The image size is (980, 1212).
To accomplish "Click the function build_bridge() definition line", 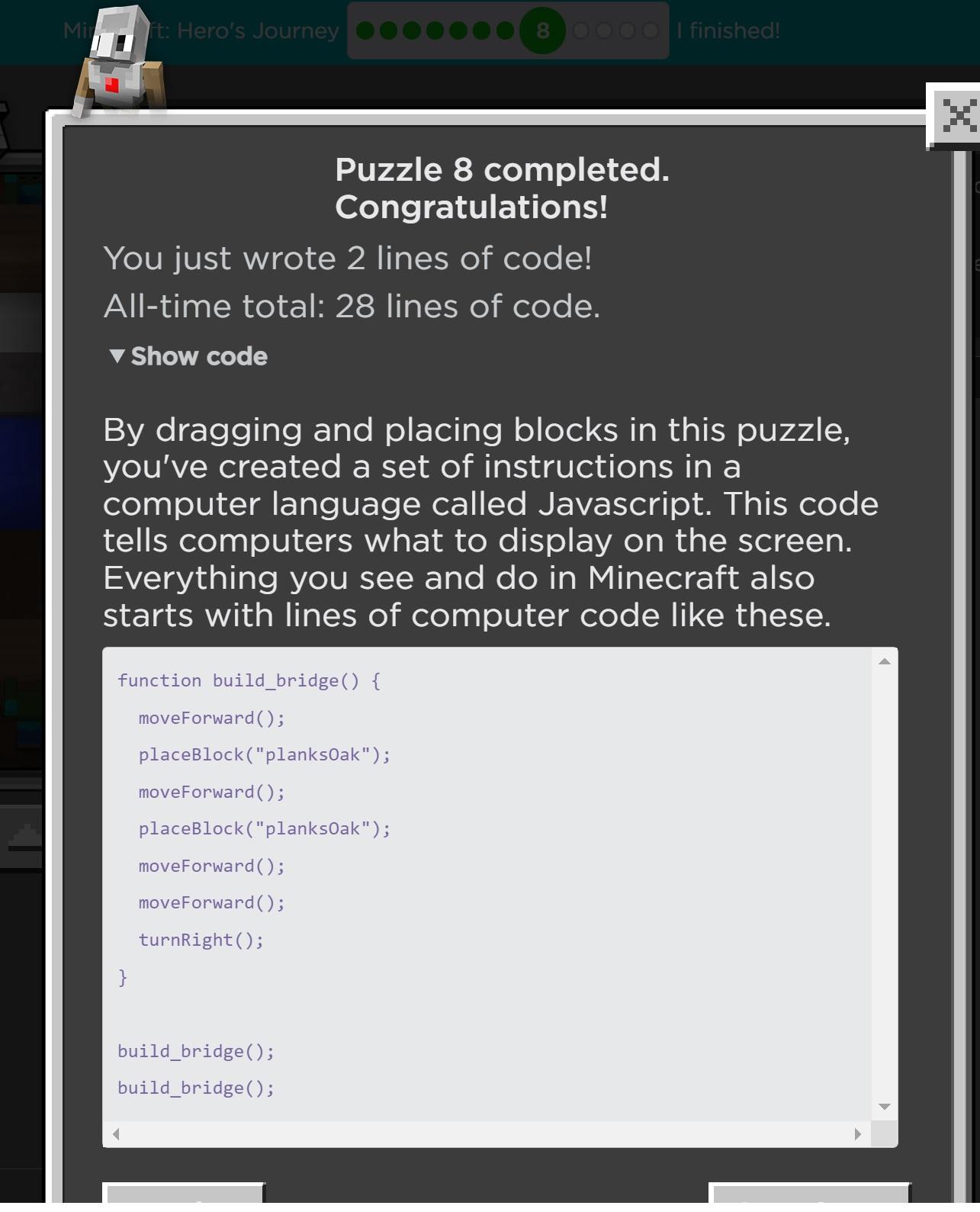I will pos(249,680).
